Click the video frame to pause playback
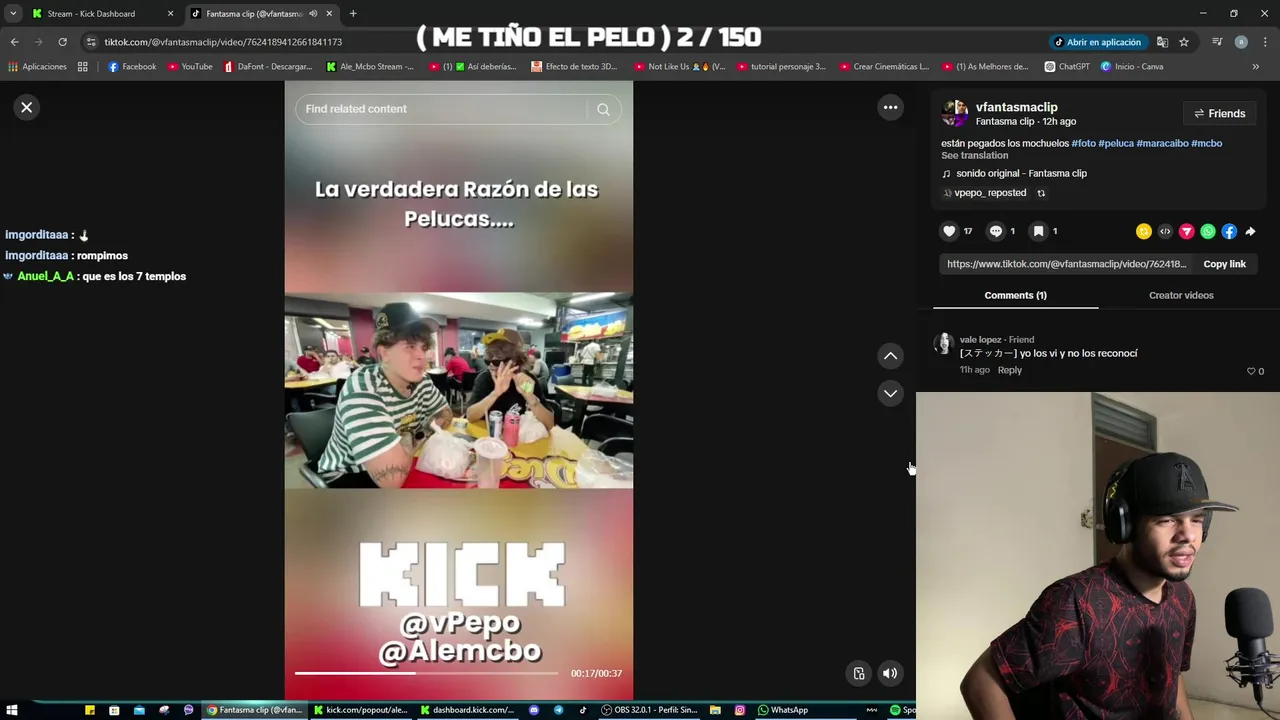 (x=459, y=390)
